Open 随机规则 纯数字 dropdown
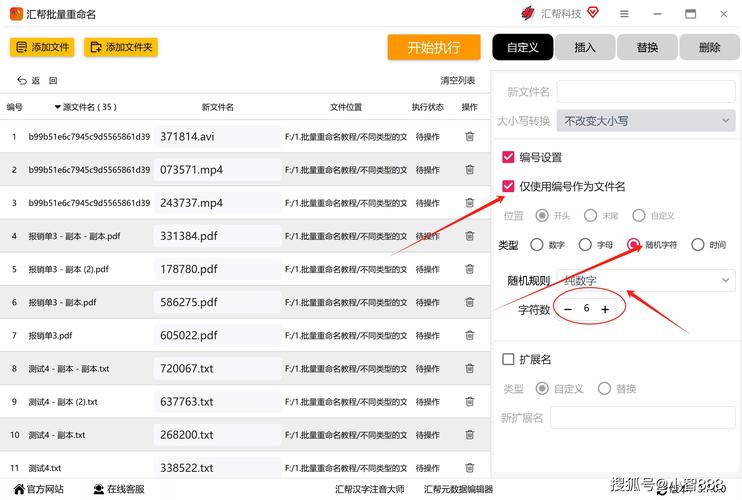The image size is (742, 500). coord(646,281)
